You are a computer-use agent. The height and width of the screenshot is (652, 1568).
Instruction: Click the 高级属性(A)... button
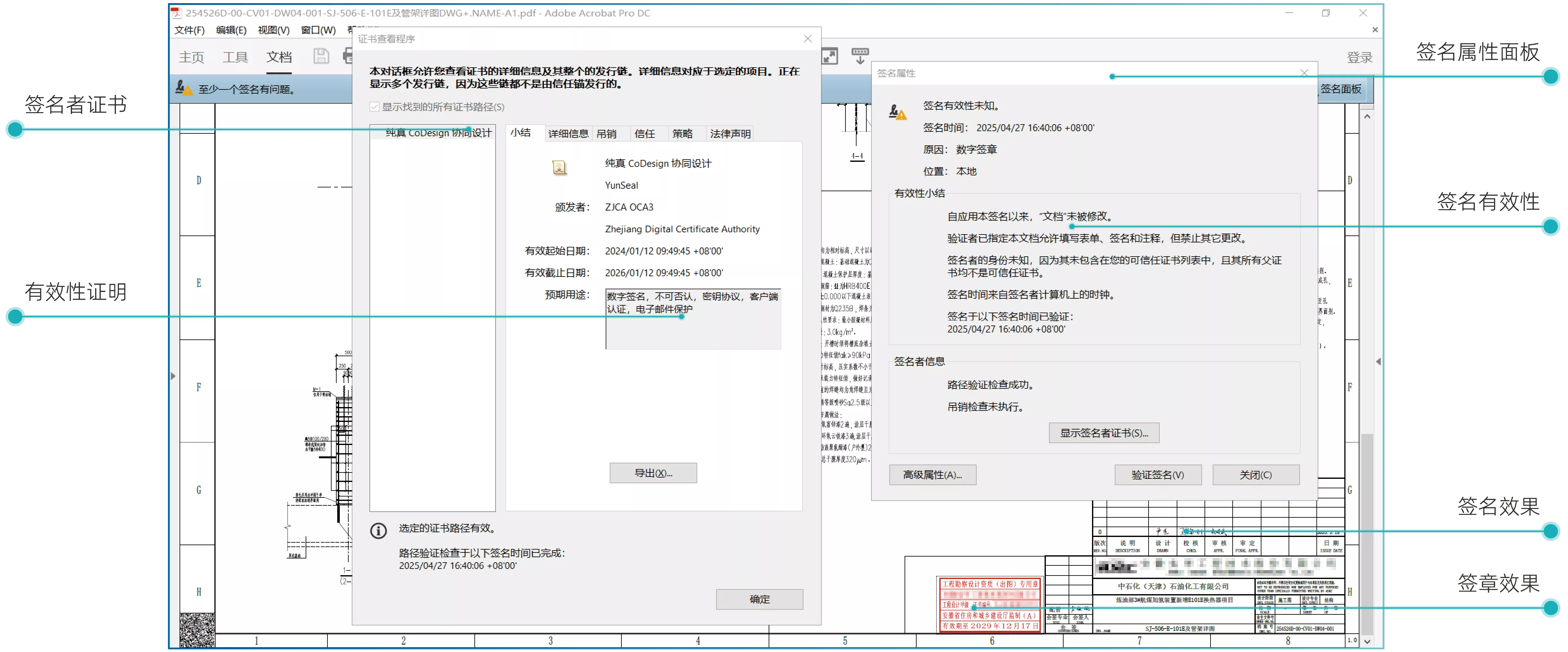(932, 475)
